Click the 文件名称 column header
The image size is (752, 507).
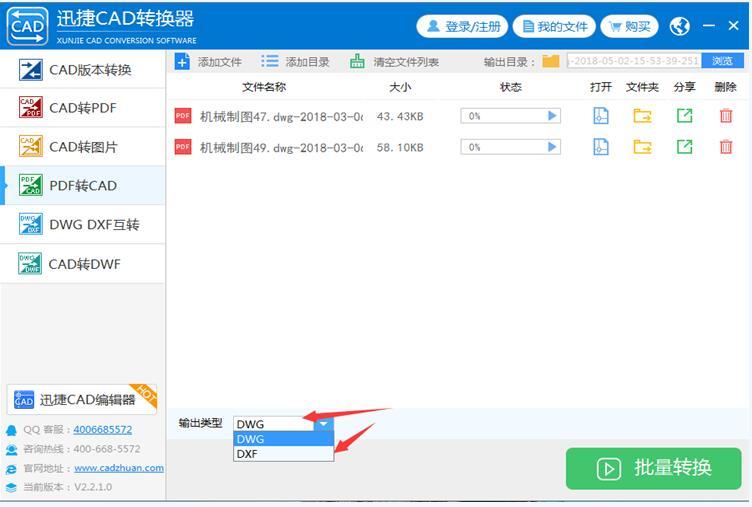pos(264,87)
